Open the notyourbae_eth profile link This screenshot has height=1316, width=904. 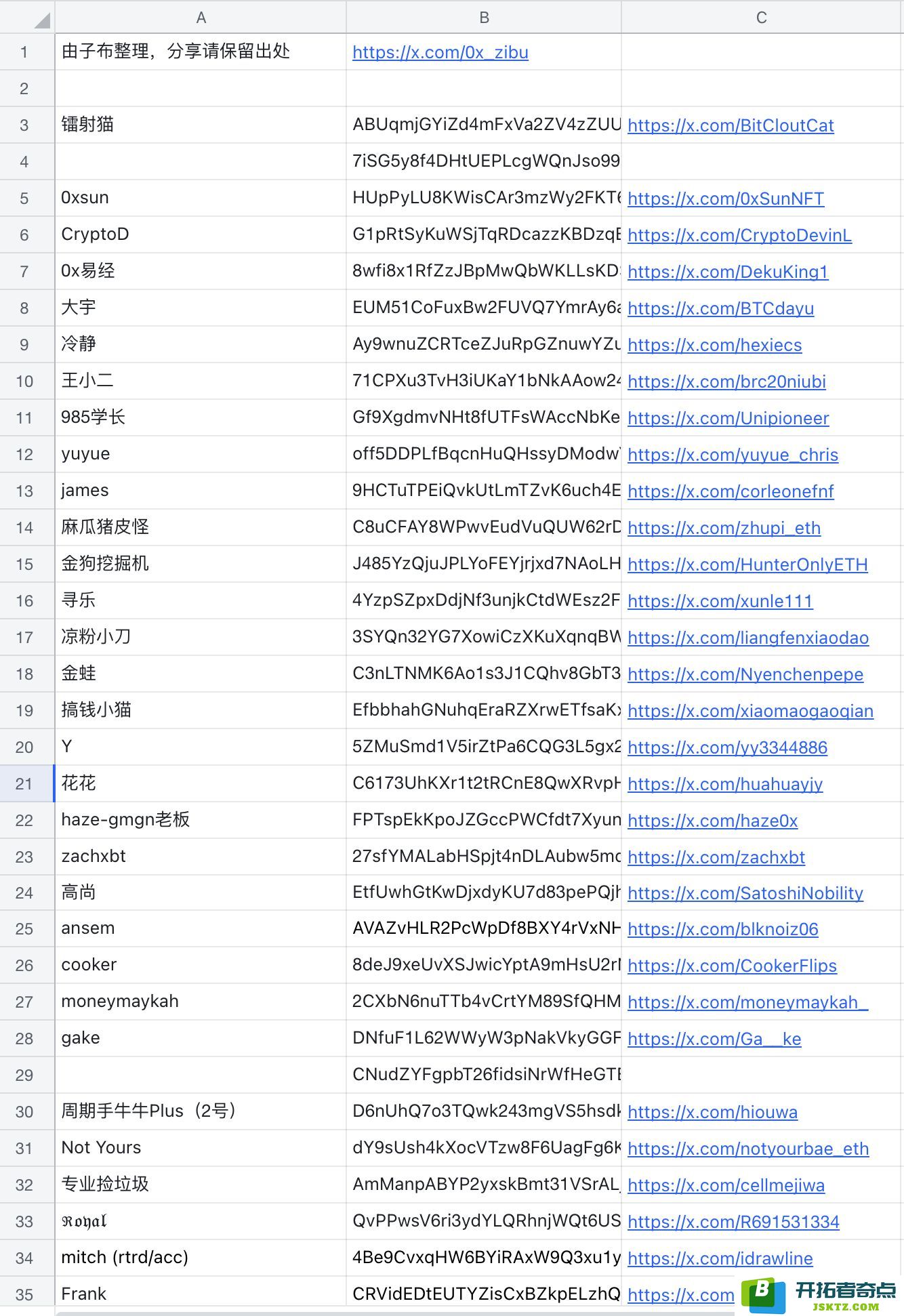[748, 1149]
